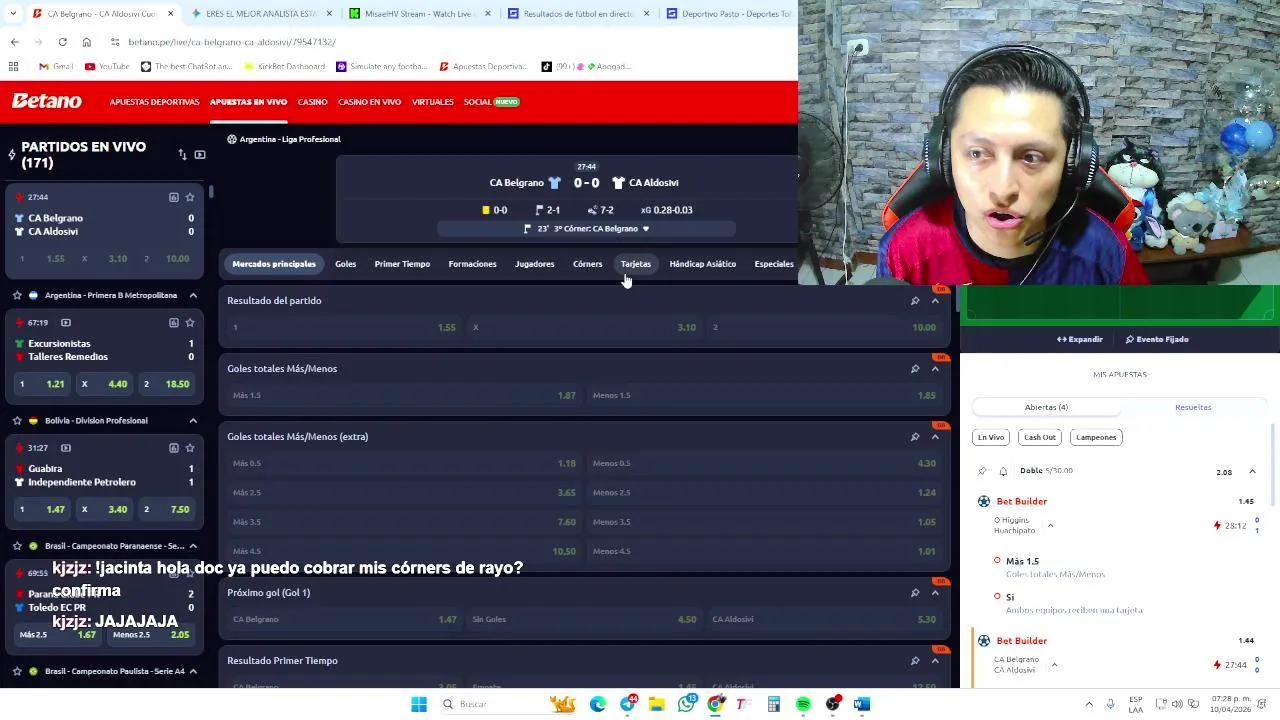Collapse the Próximo gol (Gol 1) market
Viewport: 1280px width, 720px height.
coord(935,592)
